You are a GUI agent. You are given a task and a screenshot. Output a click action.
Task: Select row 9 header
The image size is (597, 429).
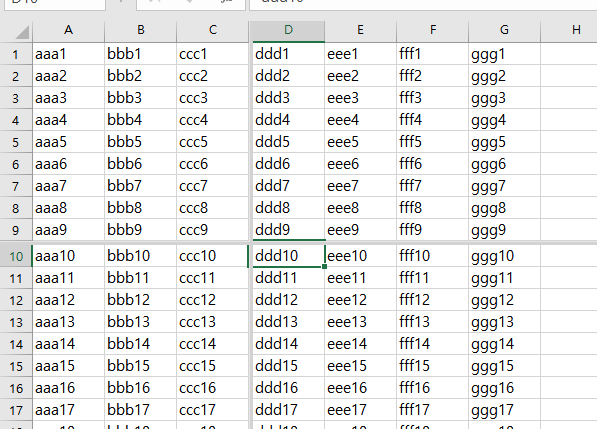coord(16,230)
